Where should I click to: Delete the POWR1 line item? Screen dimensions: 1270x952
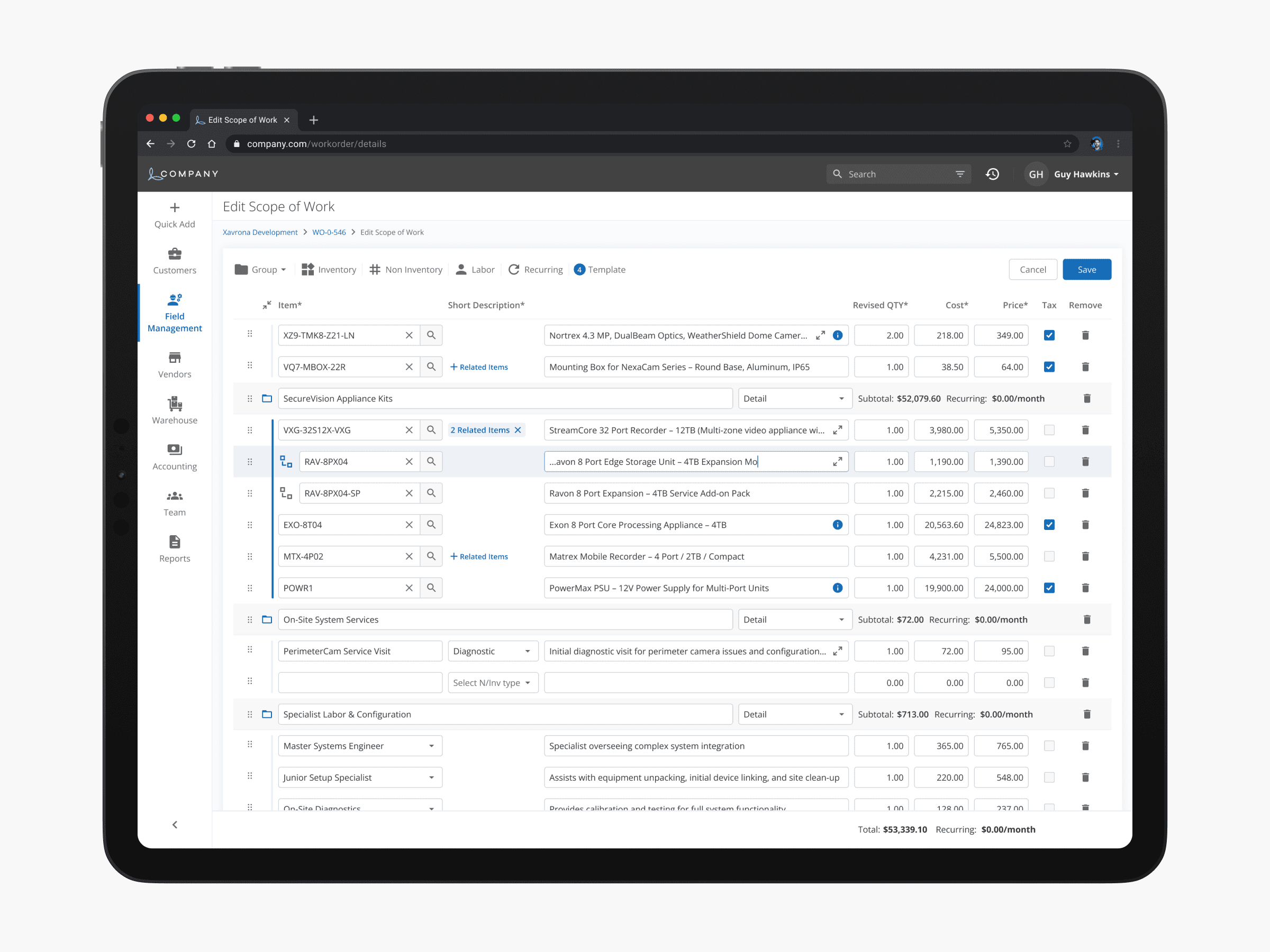[x=1085, y=588]
